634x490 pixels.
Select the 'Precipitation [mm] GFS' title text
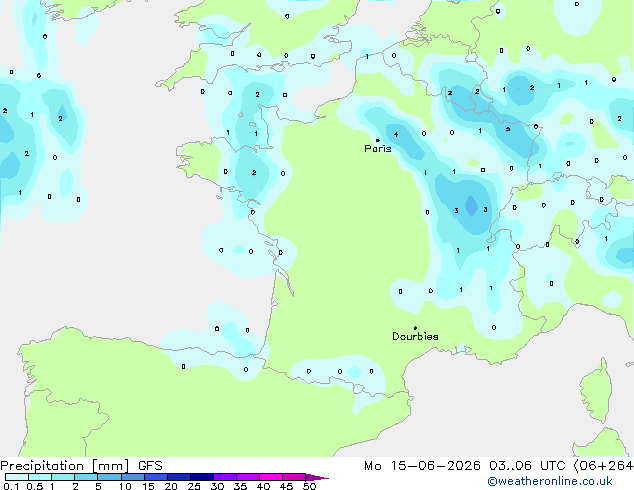(x=81, y=466)
